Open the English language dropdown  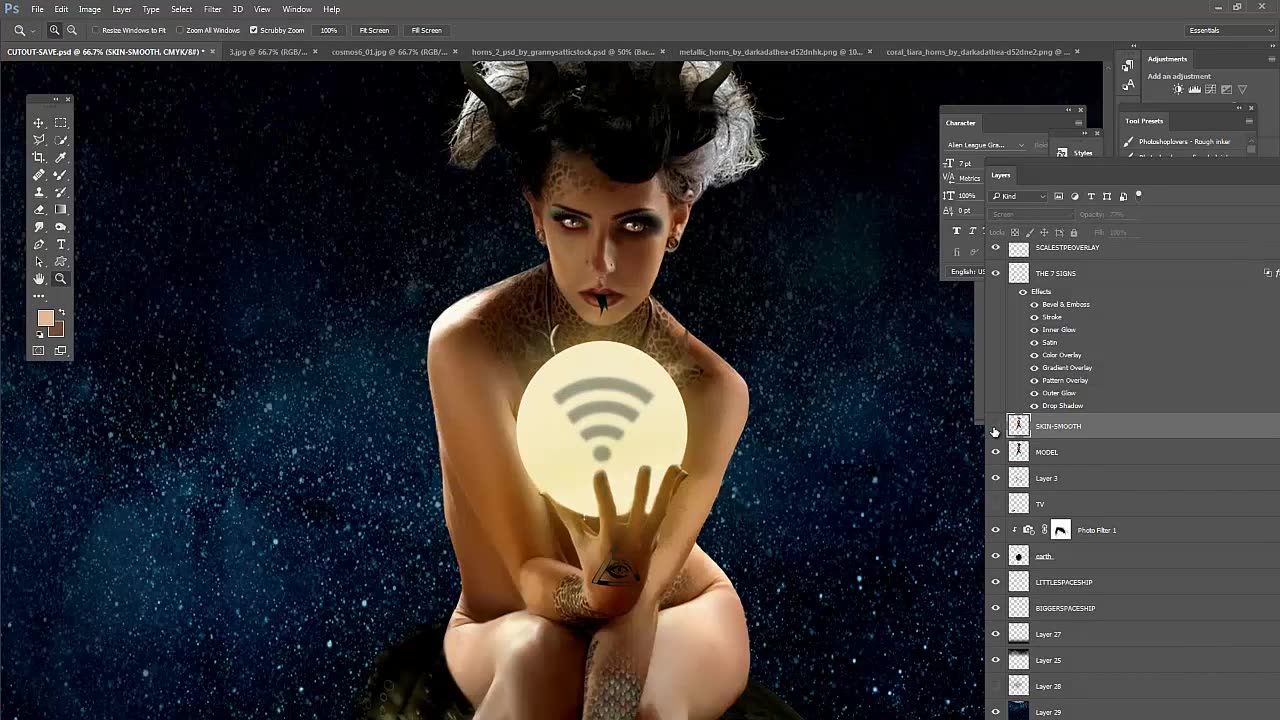(x=966, y=272)
